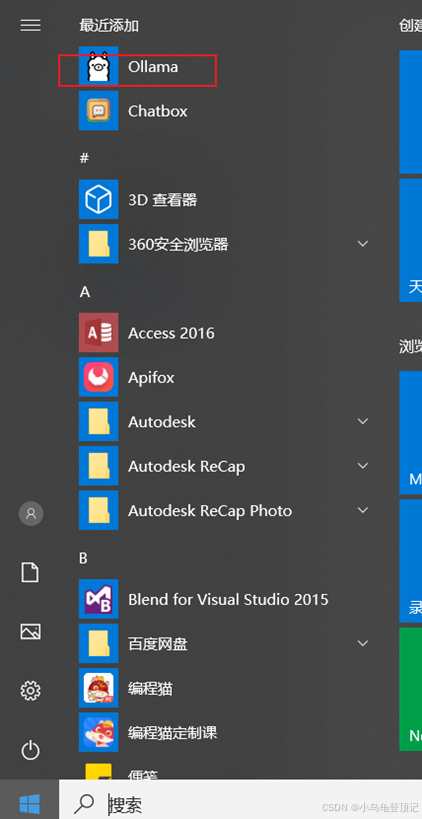
Task: Select the 编程猫定制课 label
Action: coord(172,733)
